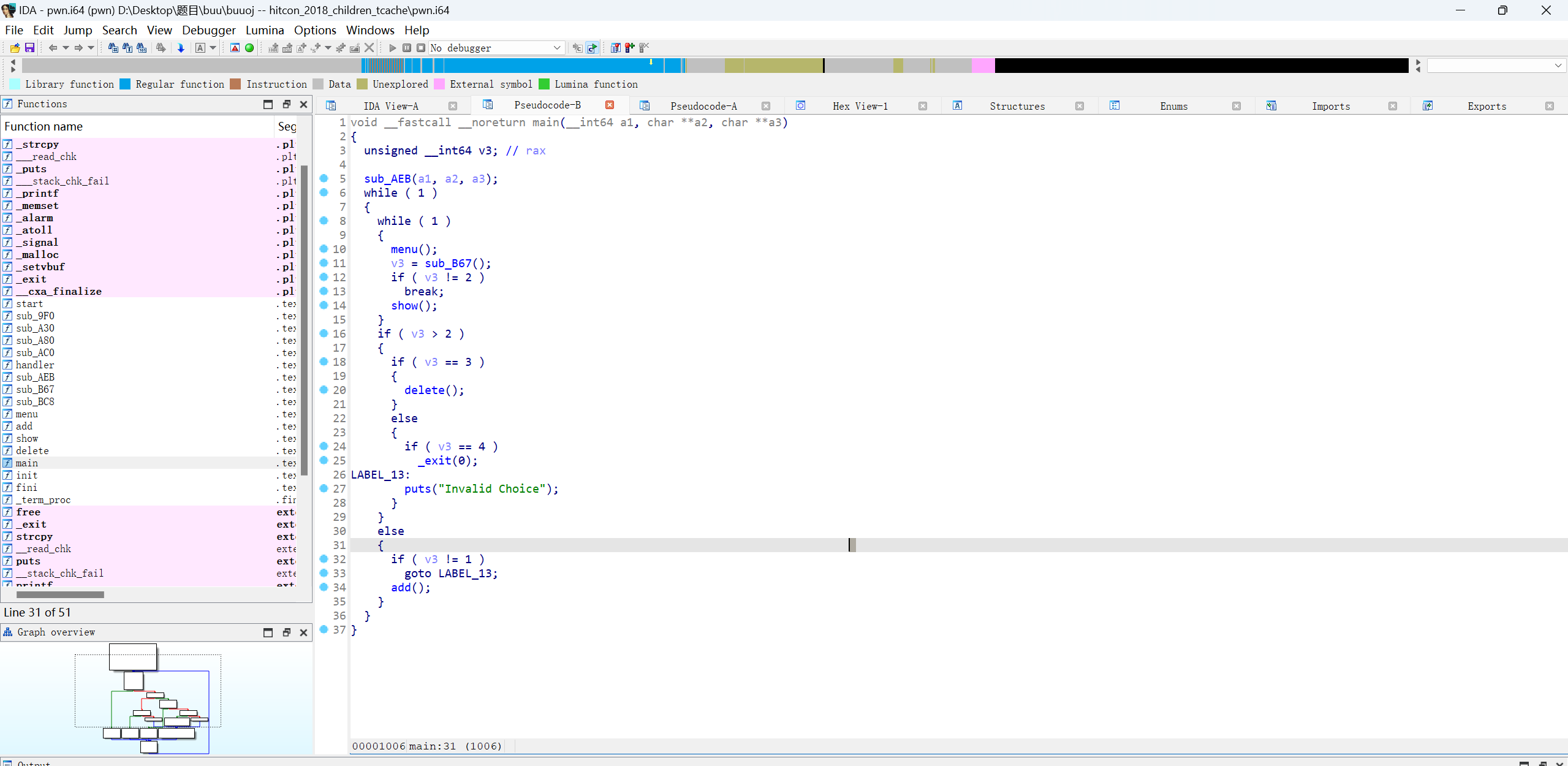The height and width of the screenshot is (766, 1568).
Task: Click the breakpoint list toolbar icon
Action: tap(615, 48)
